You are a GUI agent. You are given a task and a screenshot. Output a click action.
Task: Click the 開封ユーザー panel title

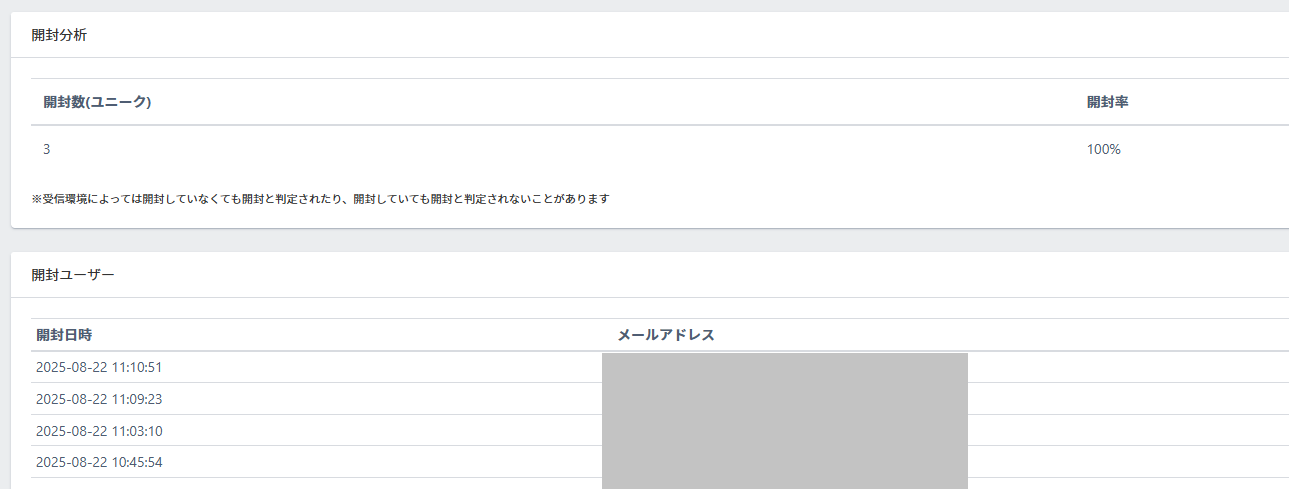coord(73,275)
